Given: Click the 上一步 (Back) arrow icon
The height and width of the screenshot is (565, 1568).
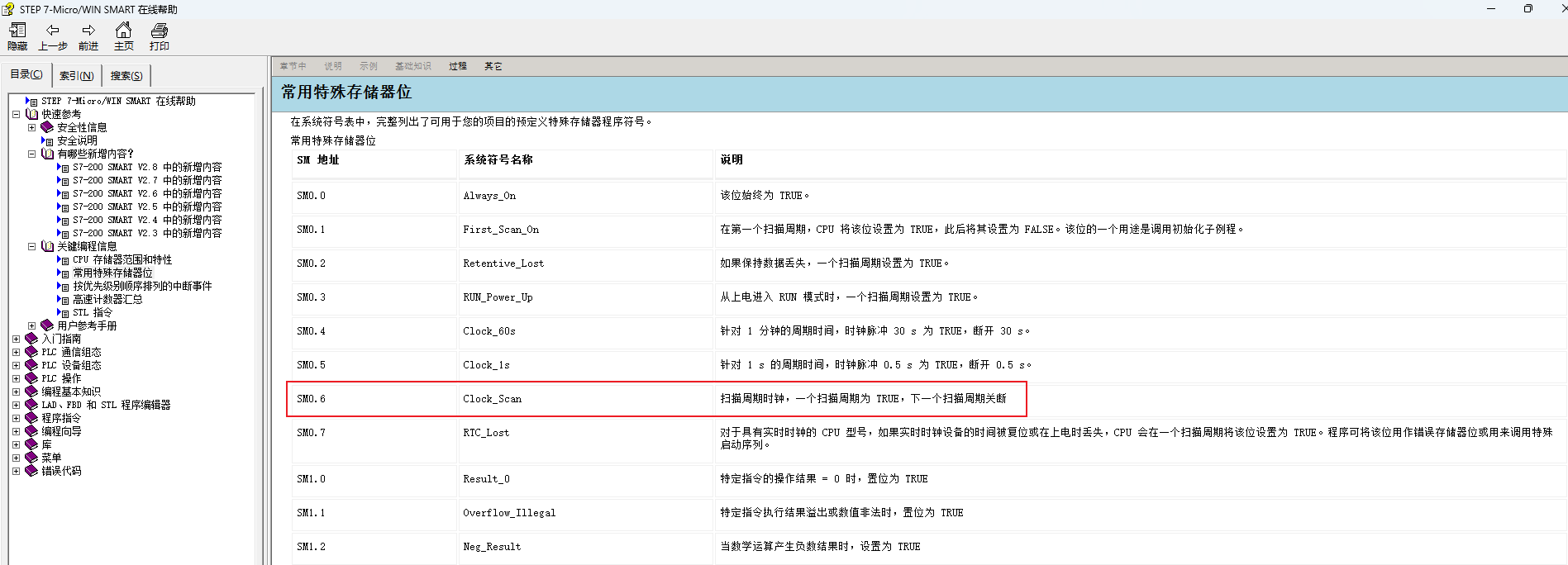Looking at the screenshot, I should tap(52, 31).
